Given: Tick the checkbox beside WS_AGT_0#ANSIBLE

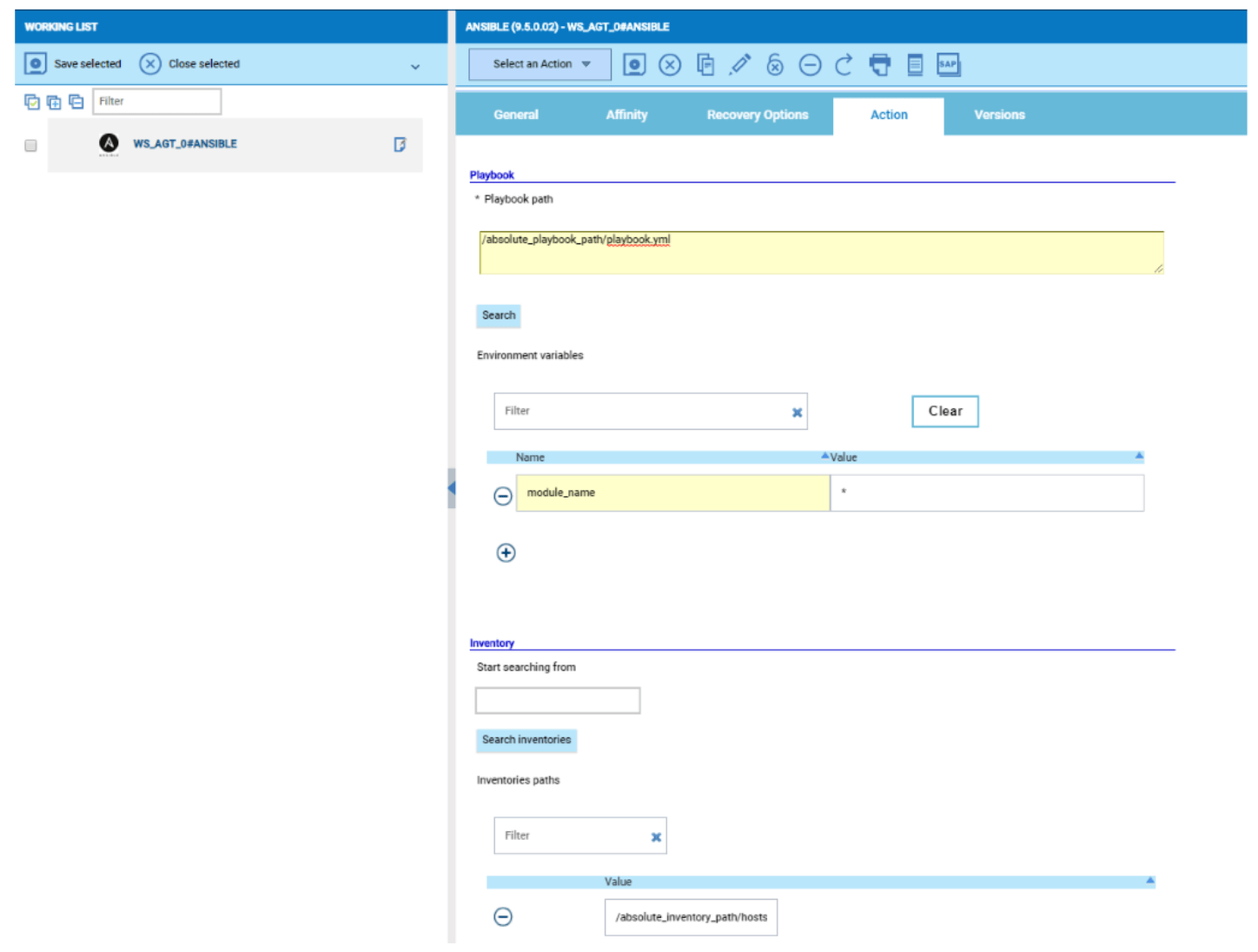Looking at the screenshot, I should [x=31, y=145].
